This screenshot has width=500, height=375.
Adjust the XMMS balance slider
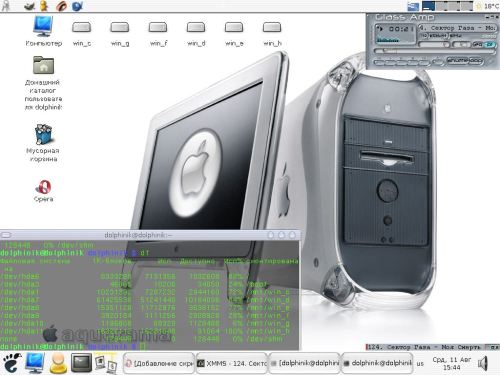point(462,44)
